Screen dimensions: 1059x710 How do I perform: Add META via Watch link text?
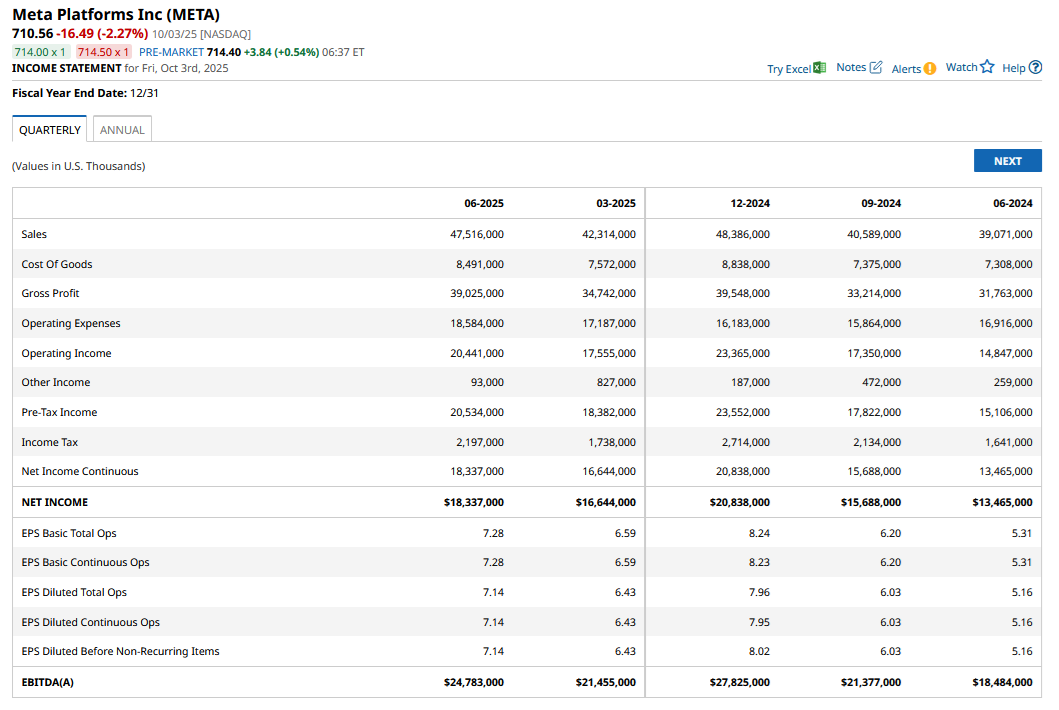tap(961, 67)
